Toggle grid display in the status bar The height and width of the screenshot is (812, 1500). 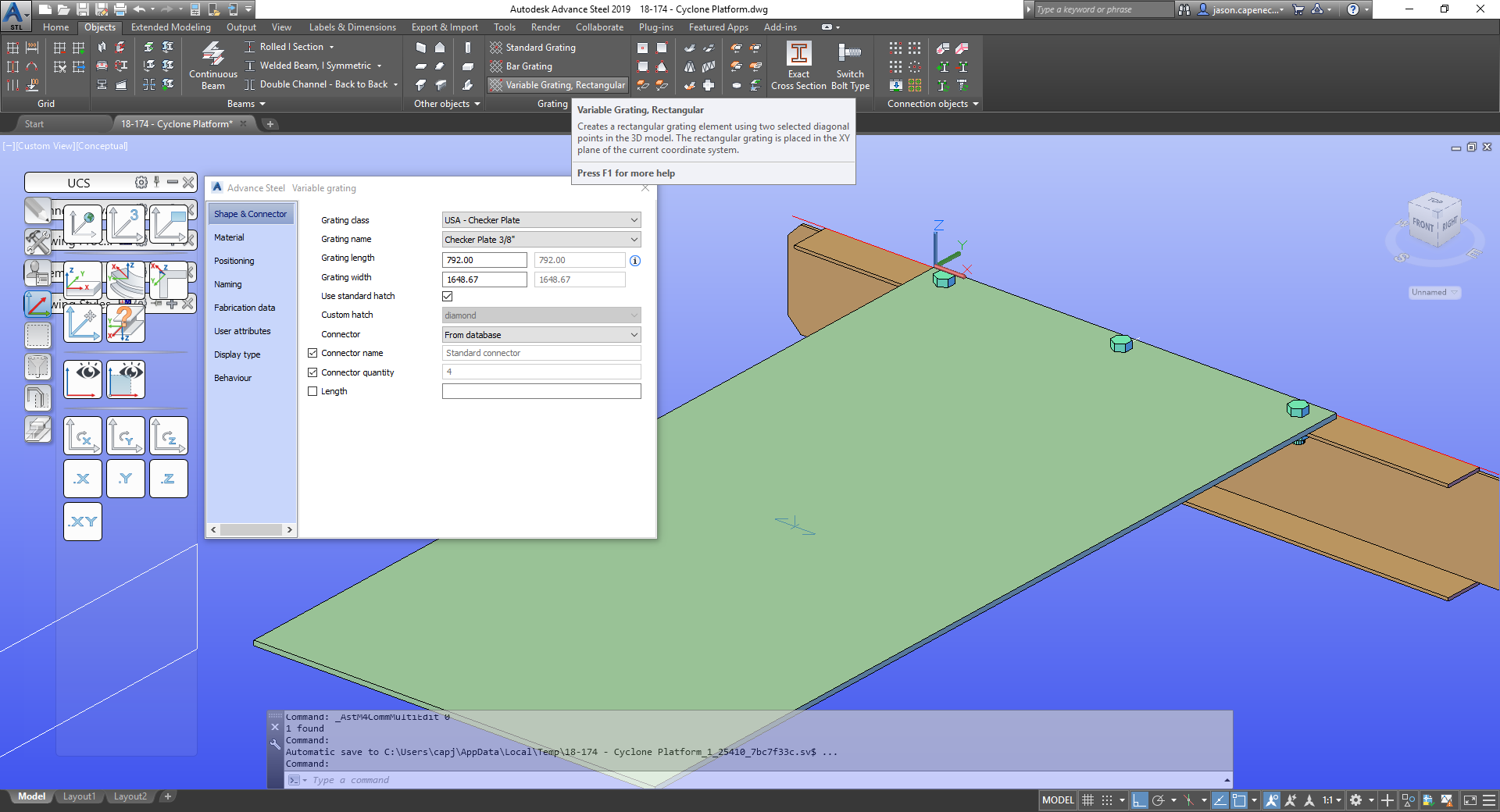coord(1089,800)
